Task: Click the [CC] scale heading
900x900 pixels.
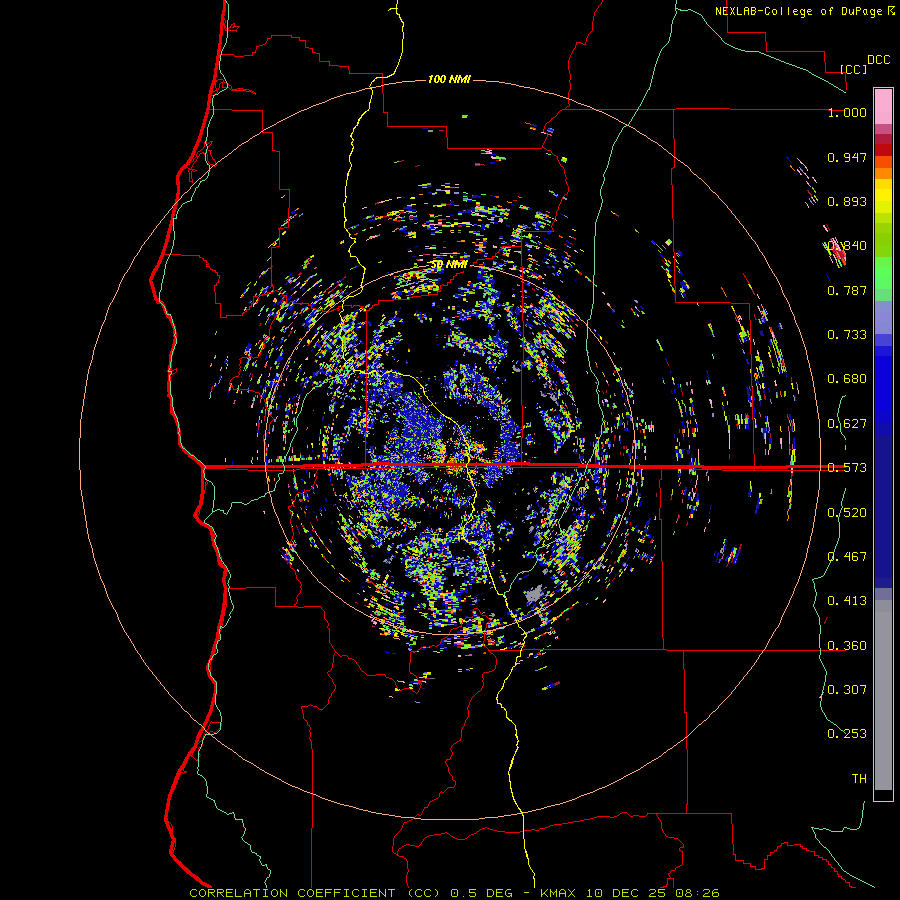Action: click(x=853, y=69)
